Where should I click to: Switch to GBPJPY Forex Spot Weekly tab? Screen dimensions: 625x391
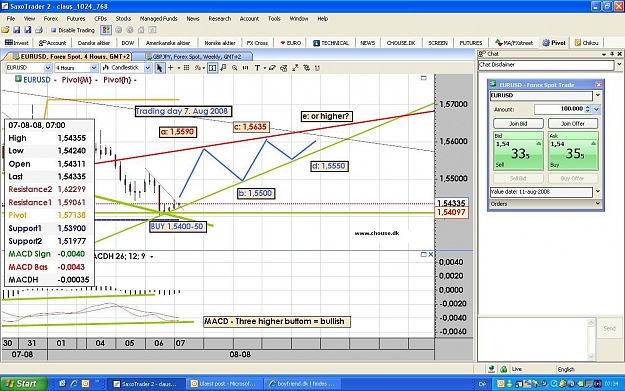point(193,57)
